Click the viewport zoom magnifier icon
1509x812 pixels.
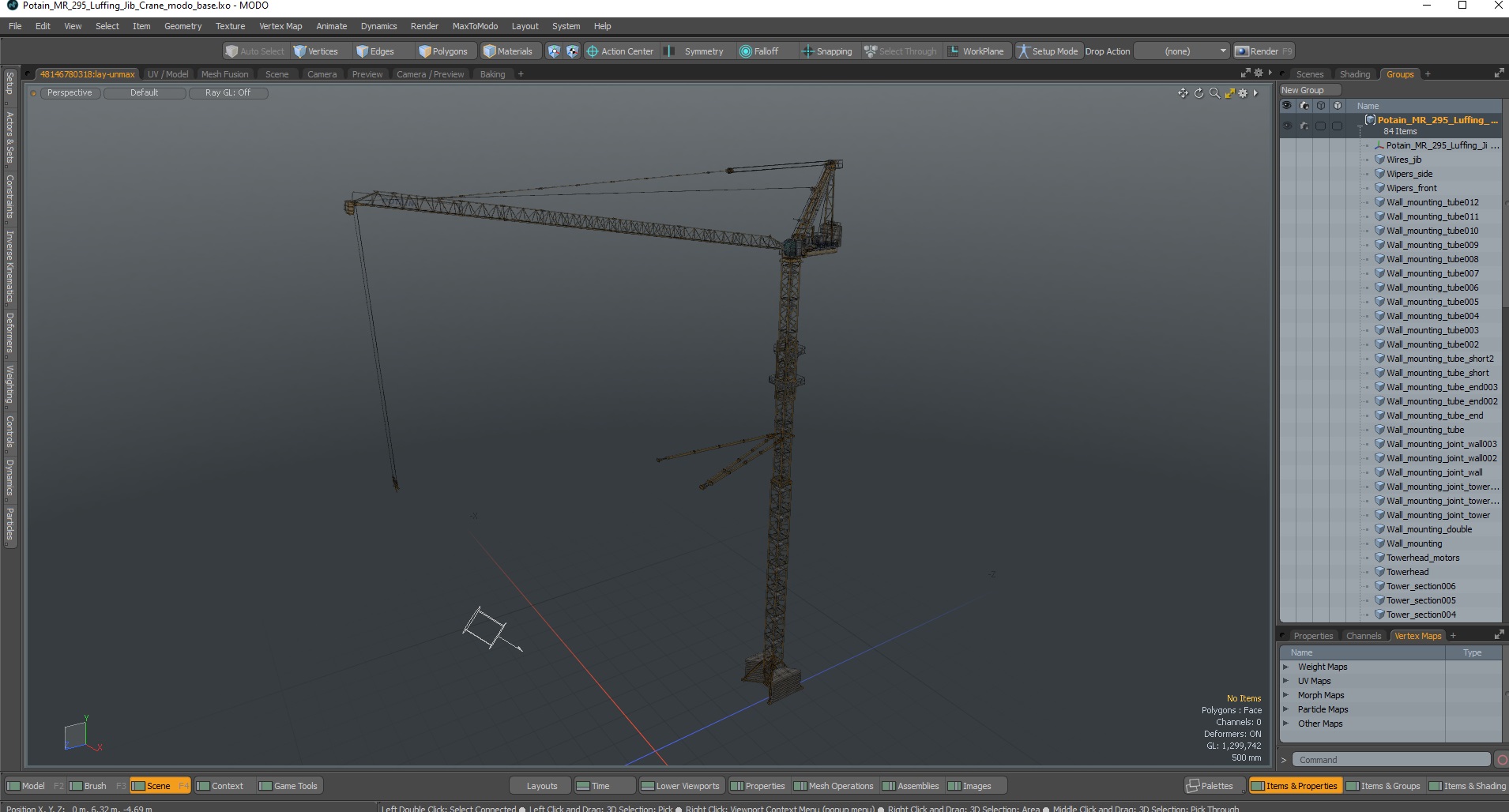coord(1214,93)
